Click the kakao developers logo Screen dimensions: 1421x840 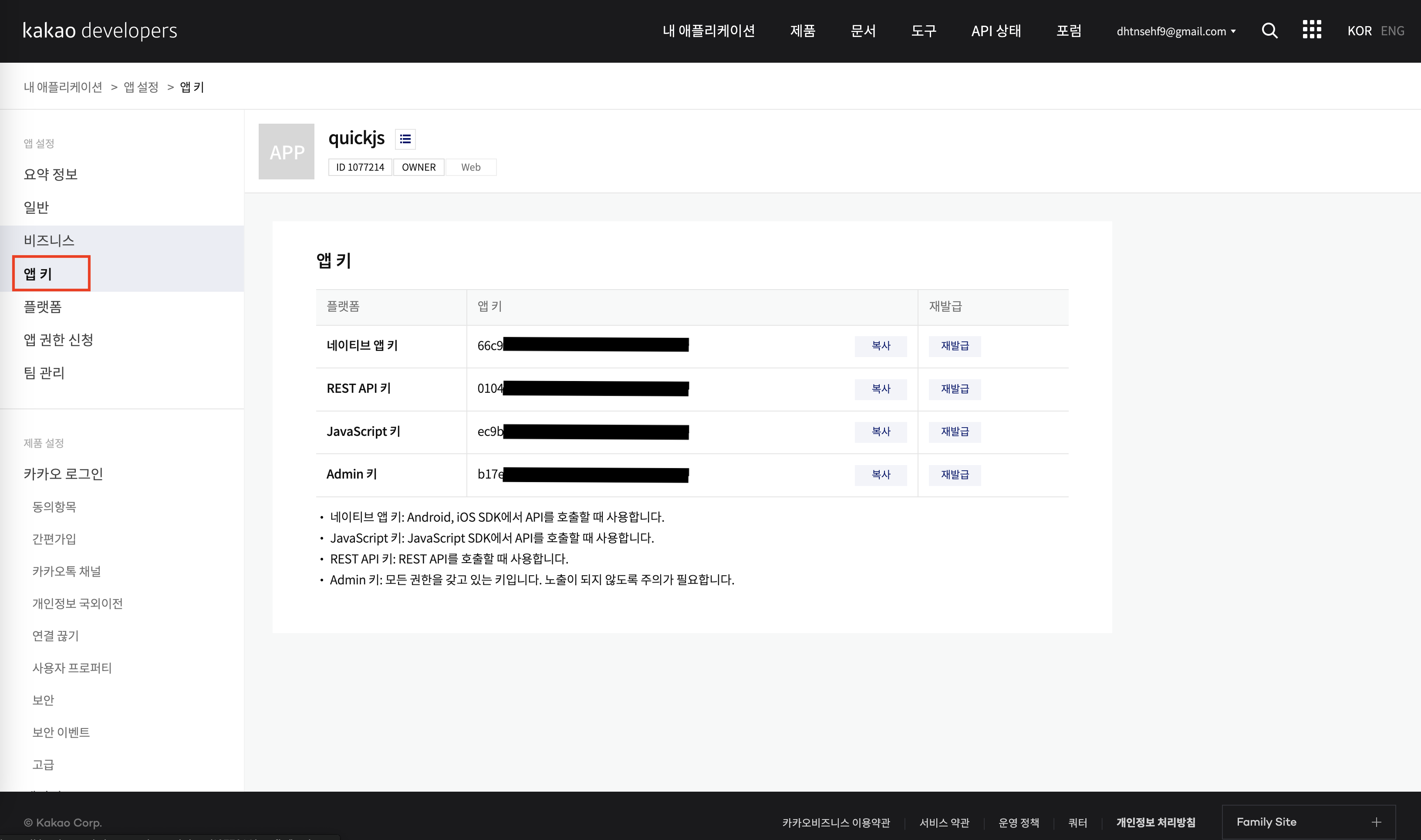point(100,30)
